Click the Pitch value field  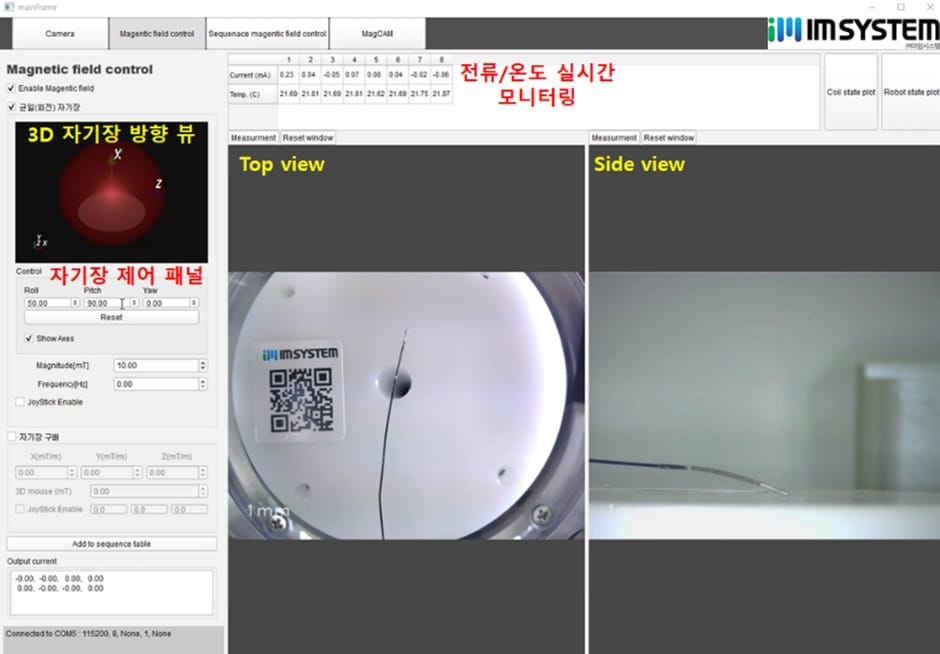coord(107,303)
